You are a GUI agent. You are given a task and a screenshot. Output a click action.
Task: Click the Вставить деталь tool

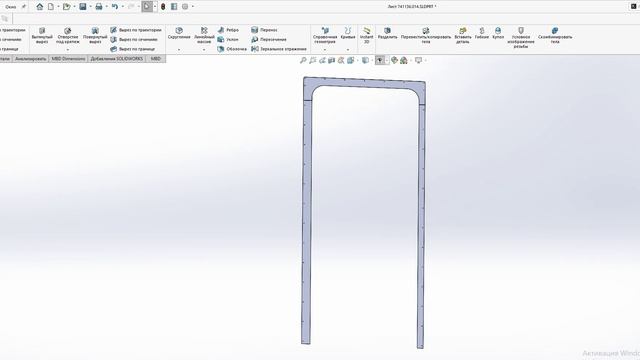[463, 36]
